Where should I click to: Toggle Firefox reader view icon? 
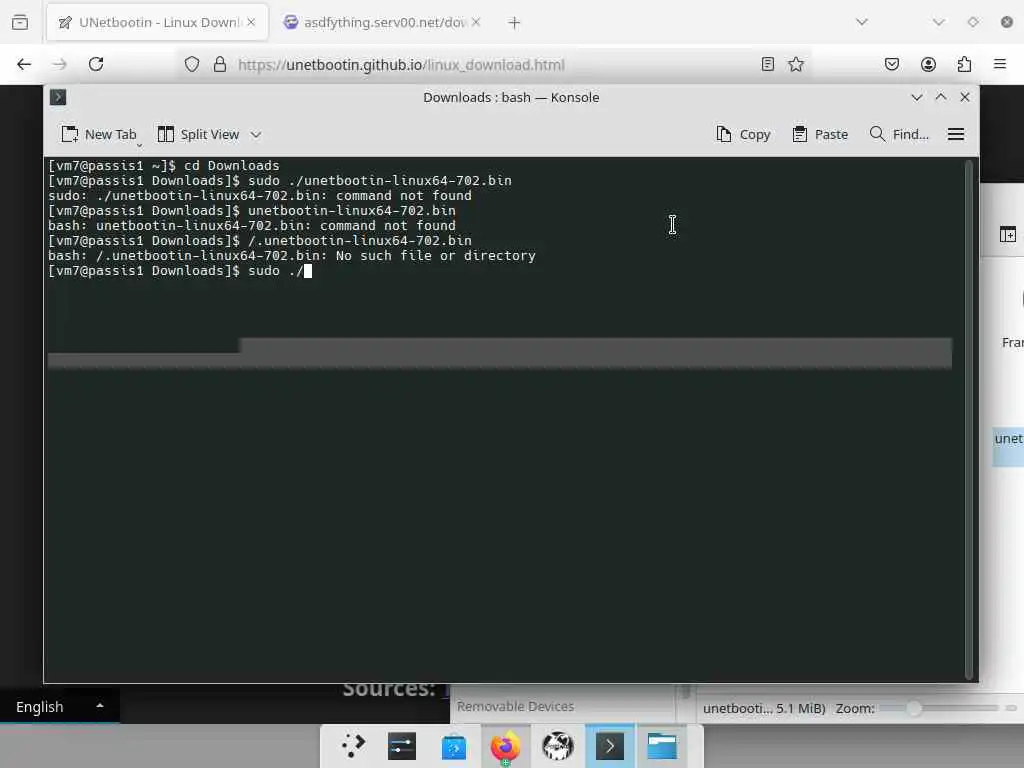click(768, 64)
